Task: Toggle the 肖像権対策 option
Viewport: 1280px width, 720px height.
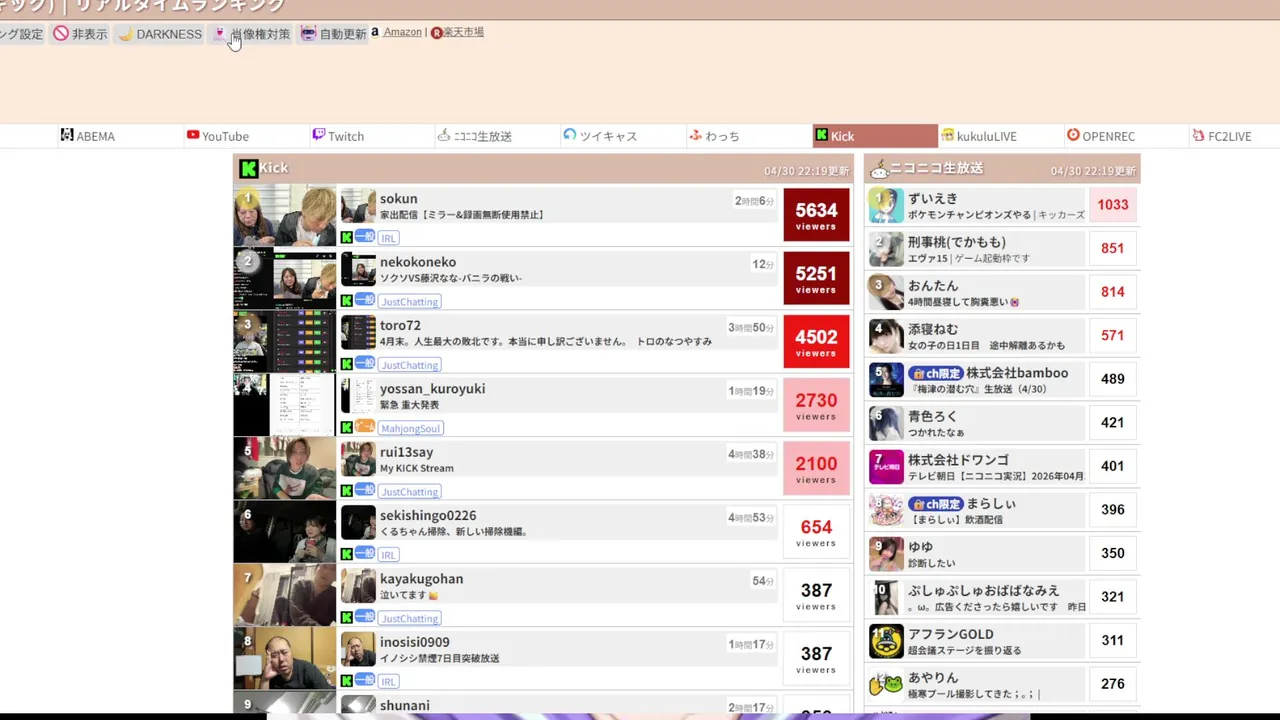Action: click(252, 34)
